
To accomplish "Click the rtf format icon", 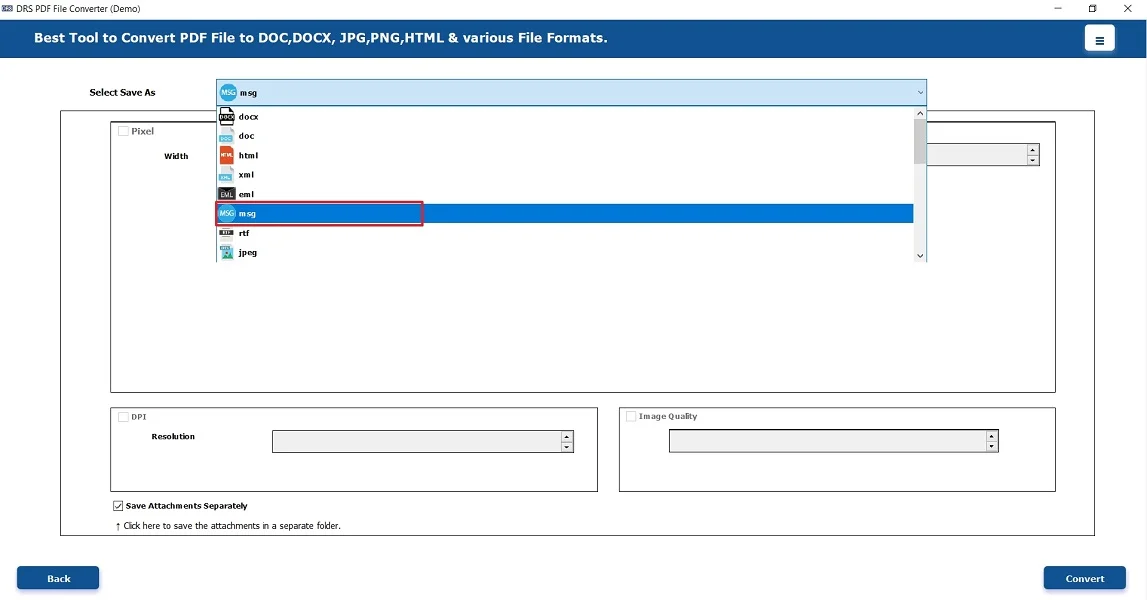I will point(226,233).
